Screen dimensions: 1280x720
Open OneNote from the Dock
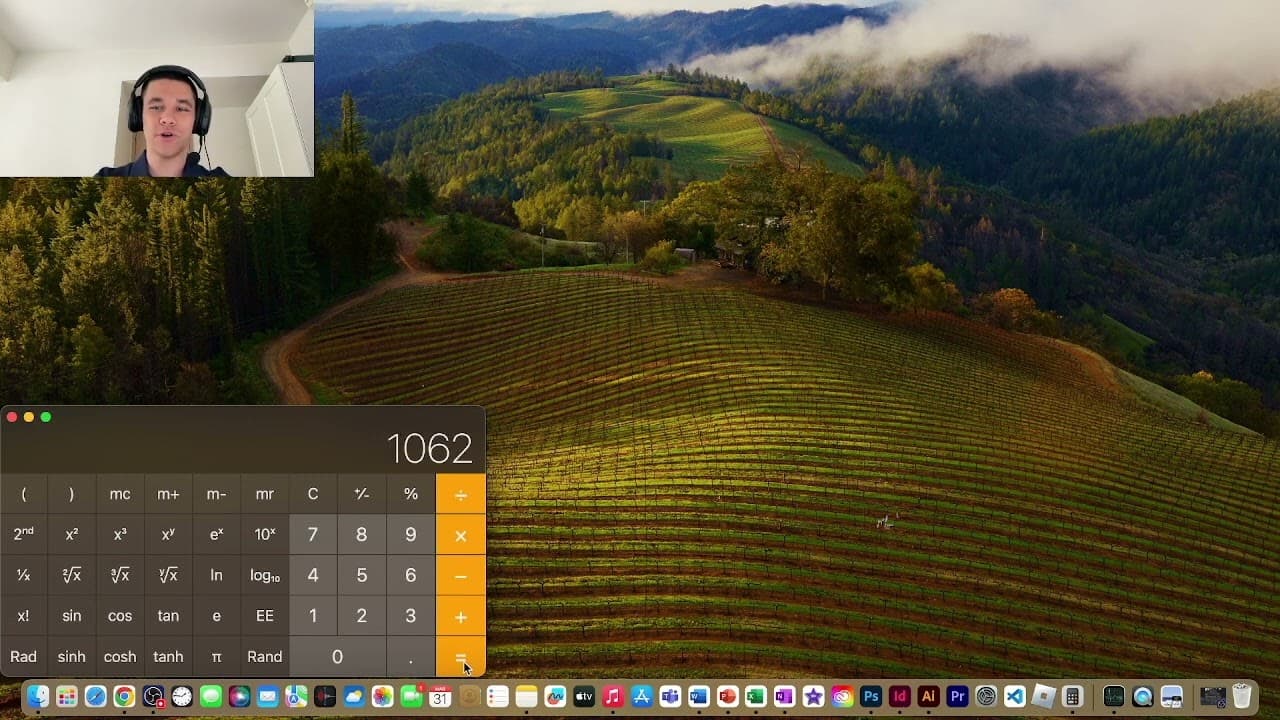point(784,697)
